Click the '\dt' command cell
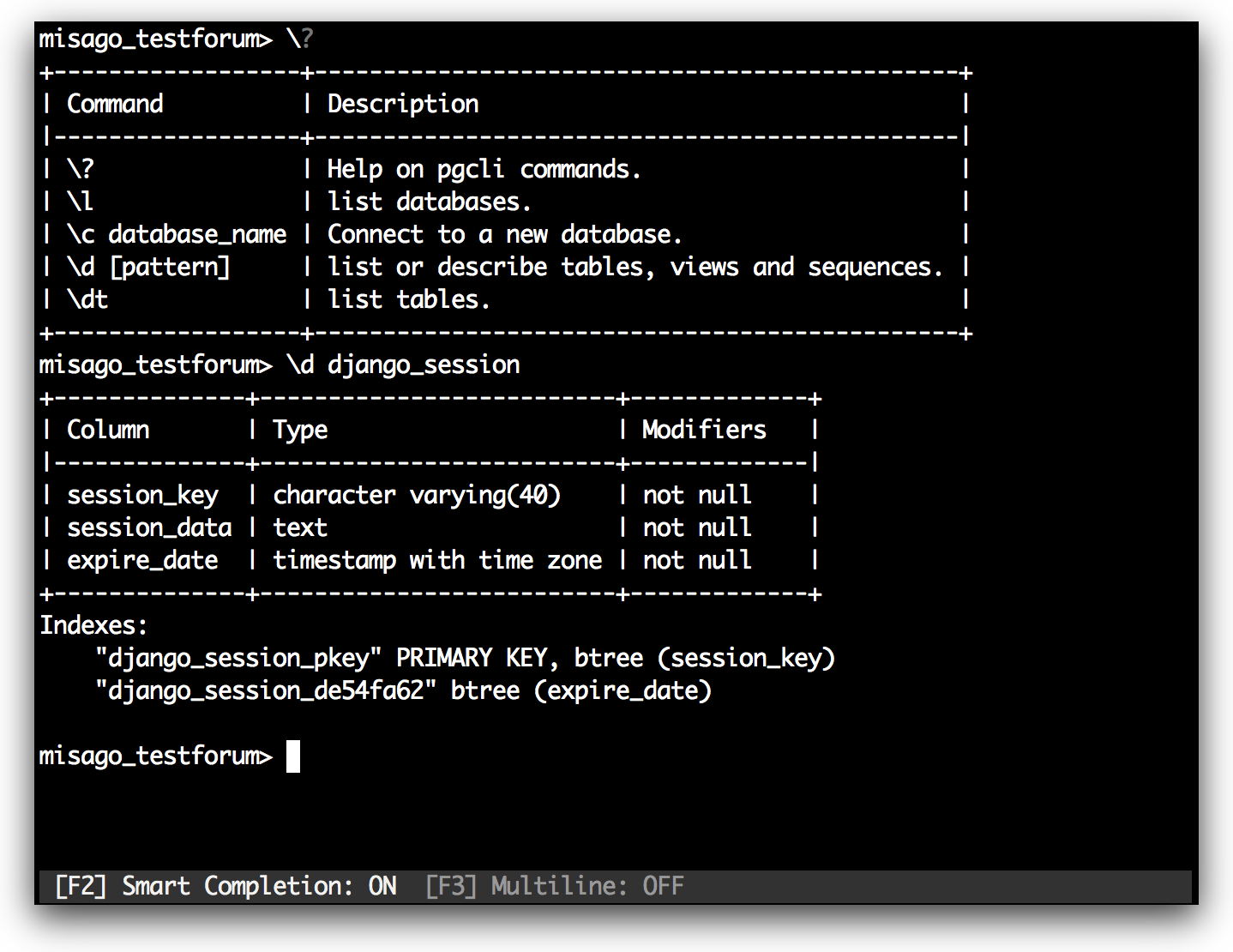Viewport: 1233px width, 952px height. 87,299
